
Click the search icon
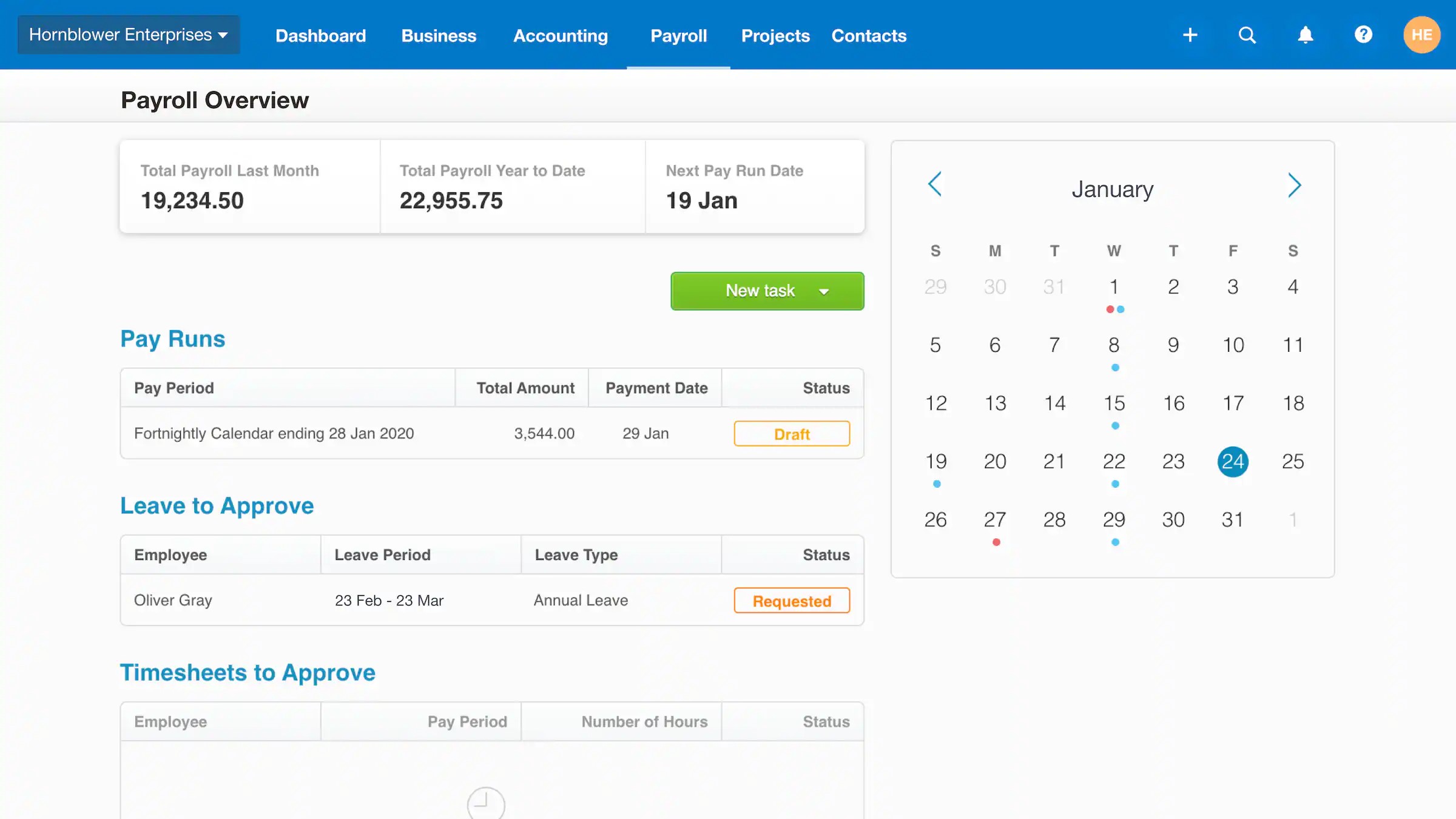1247,35
